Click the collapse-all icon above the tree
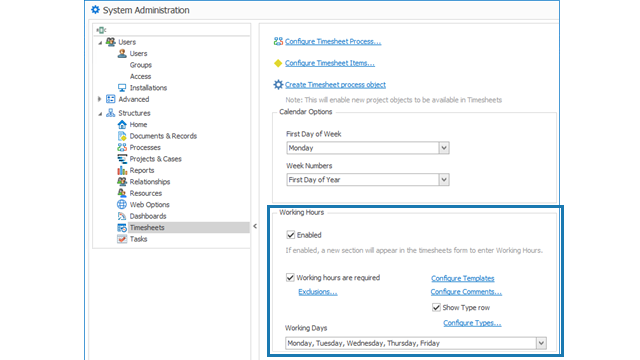640x360 pixels. (101, 30)
